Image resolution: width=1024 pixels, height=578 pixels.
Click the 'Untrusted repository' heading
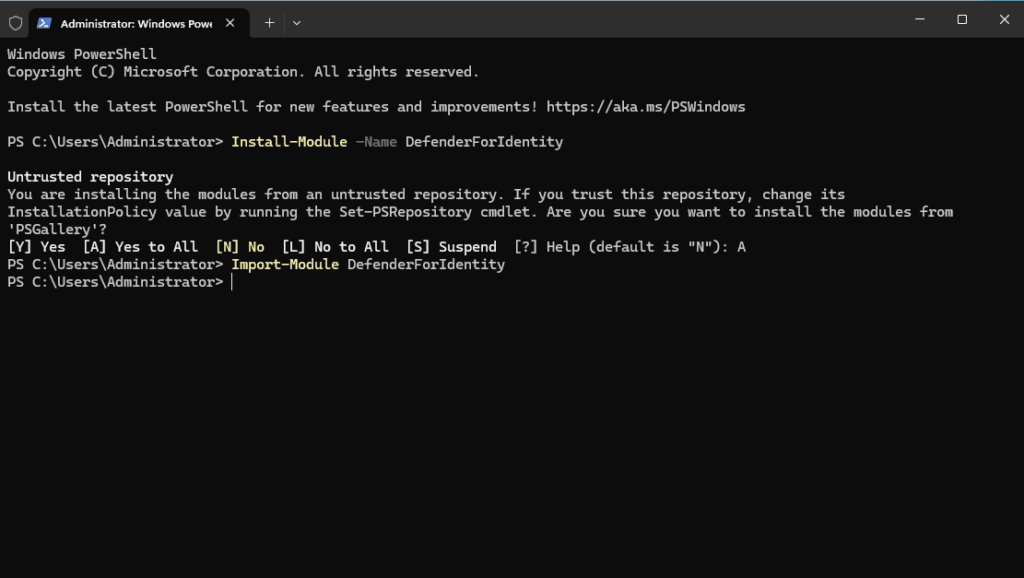pyautogui.click(x=90, y=177)
